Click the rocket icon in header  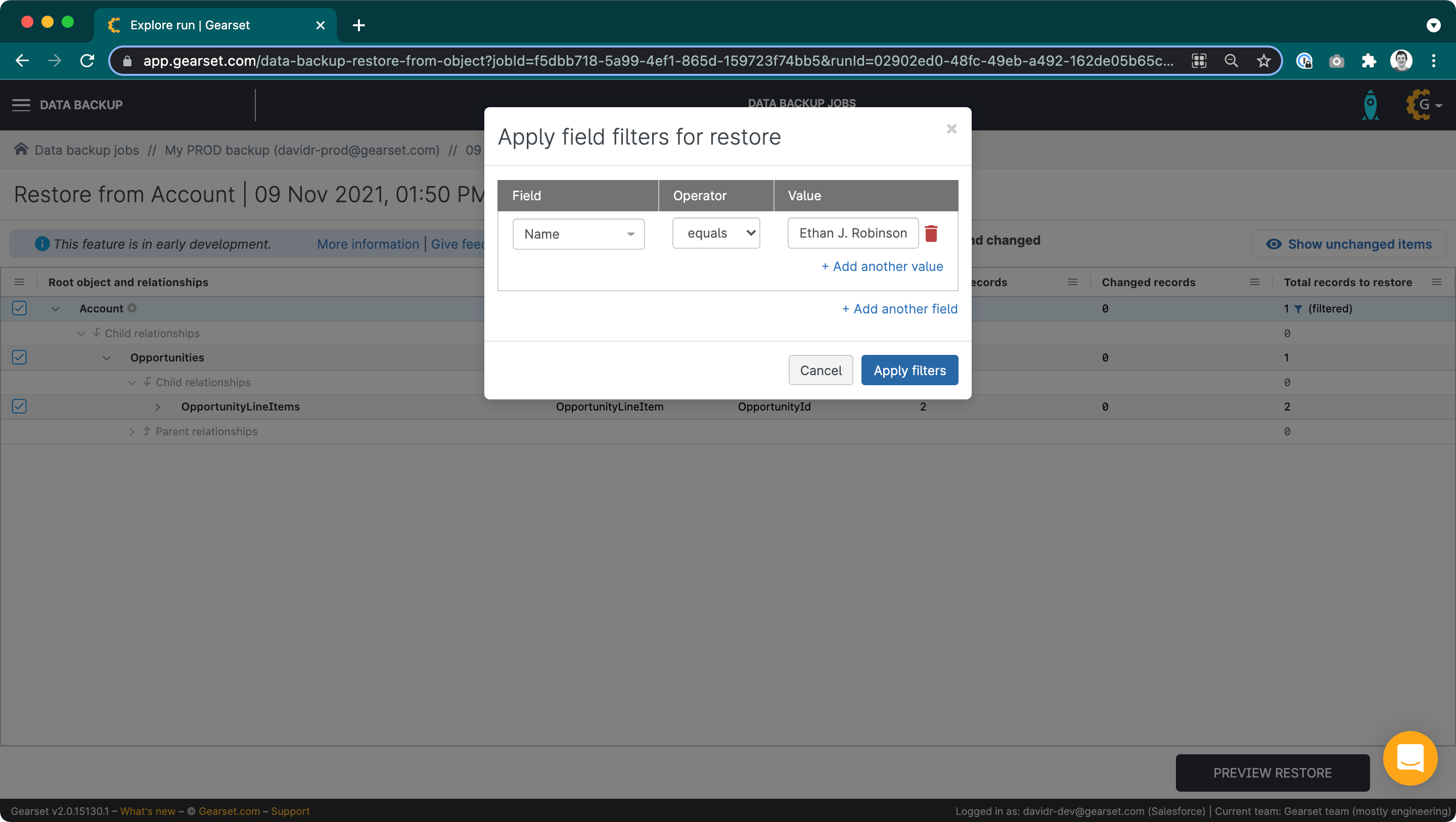(x=1370, y=105)
